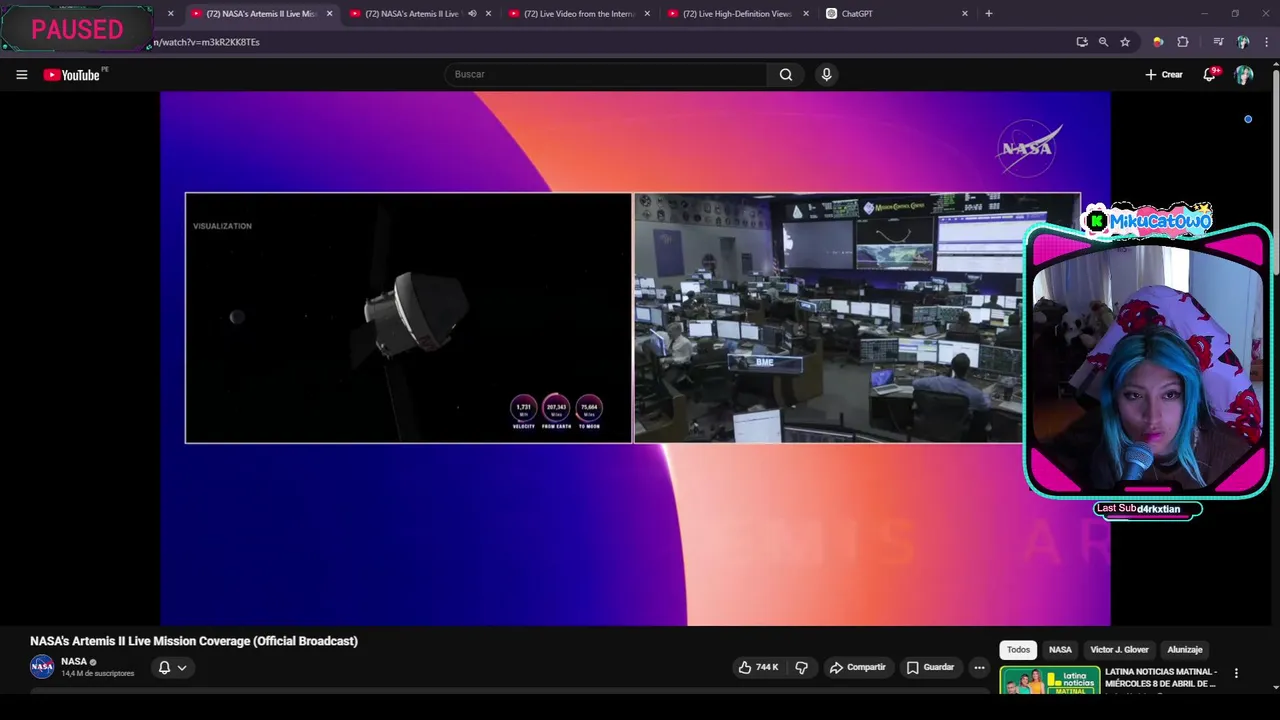The height and width of the screenshot is (720, 1280).
Task: Open the notifications bell with 9+ badge
Action: click(x=1210, y=75)
